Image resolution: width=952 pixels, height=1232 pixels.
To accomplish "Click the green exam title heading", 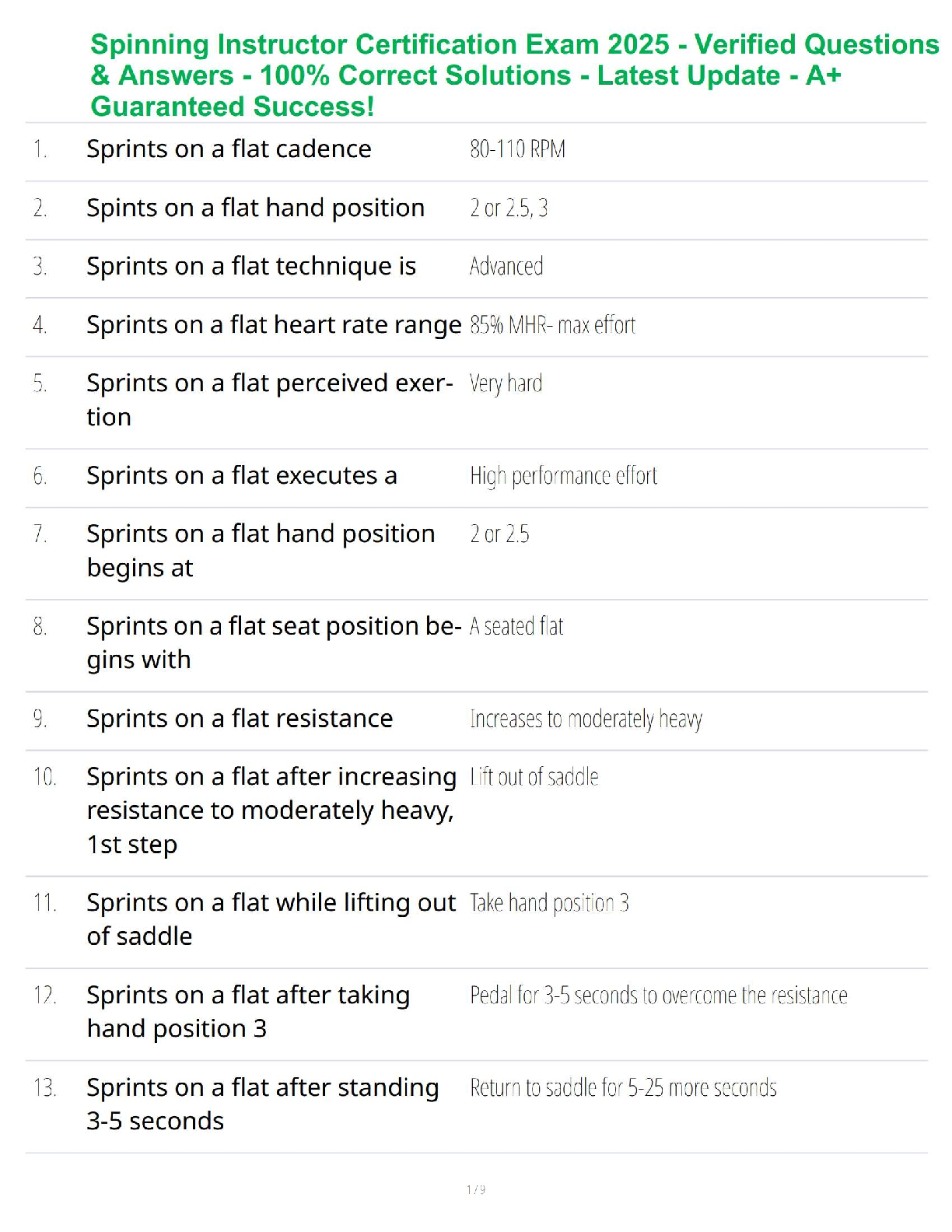I will tap(513, 75).
